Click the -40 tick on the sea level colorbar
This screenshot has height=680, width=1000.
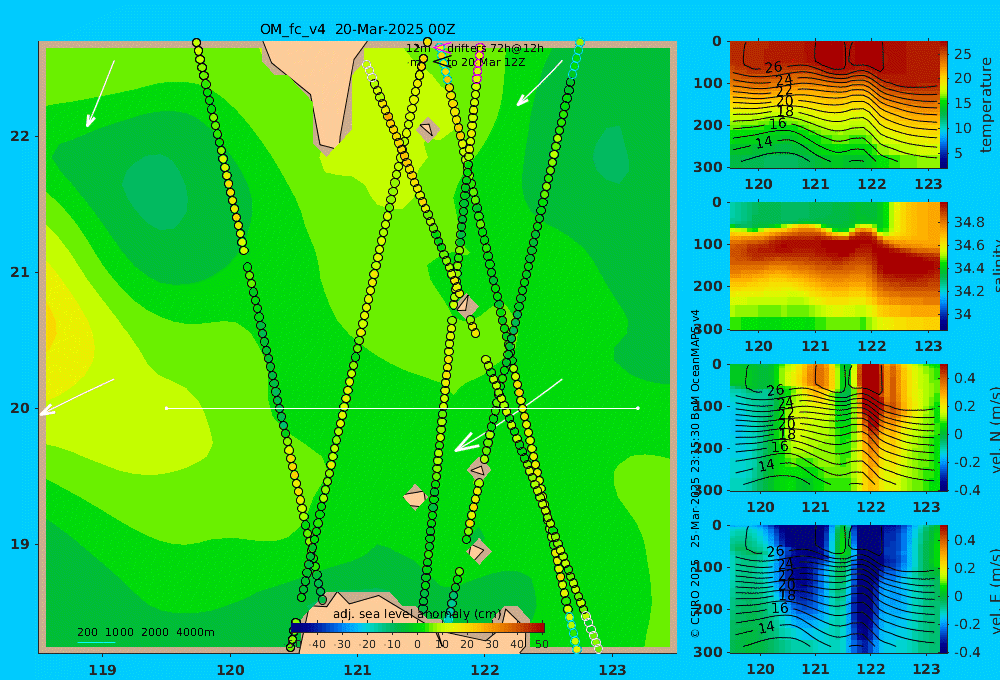pyautogui.click(x=317, y=644)
